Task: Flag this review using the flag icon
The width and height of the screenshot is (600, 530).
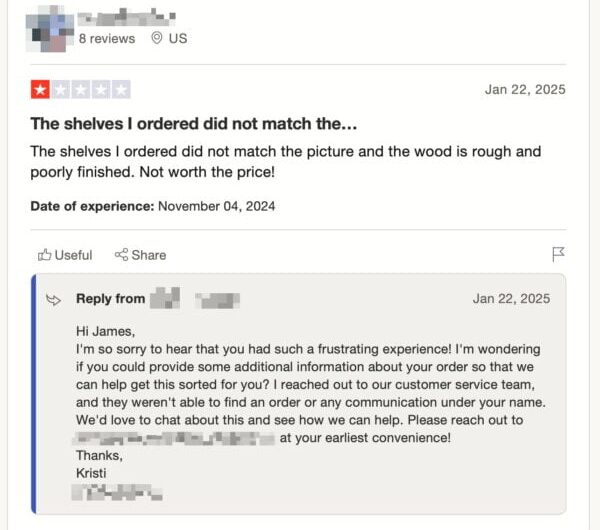Action: [559, 255]
